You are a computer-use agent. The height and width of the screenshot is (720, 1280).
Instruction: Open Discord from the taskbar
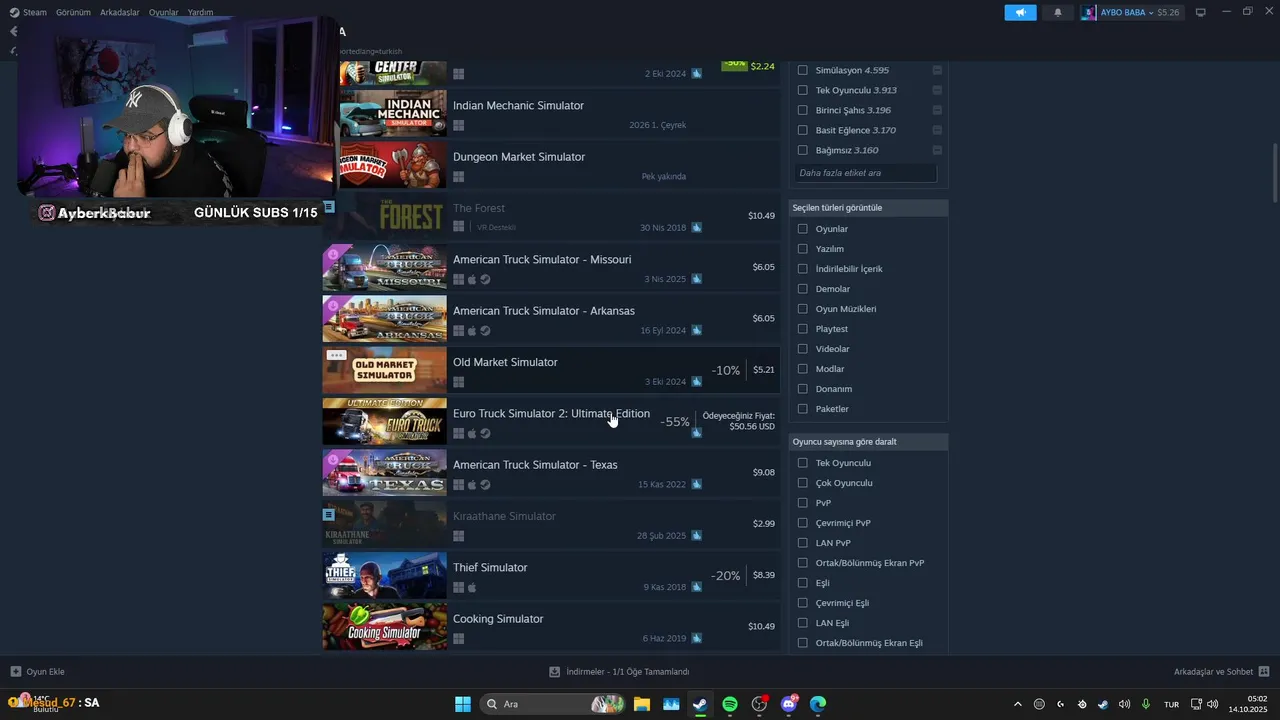click(789, 704)
